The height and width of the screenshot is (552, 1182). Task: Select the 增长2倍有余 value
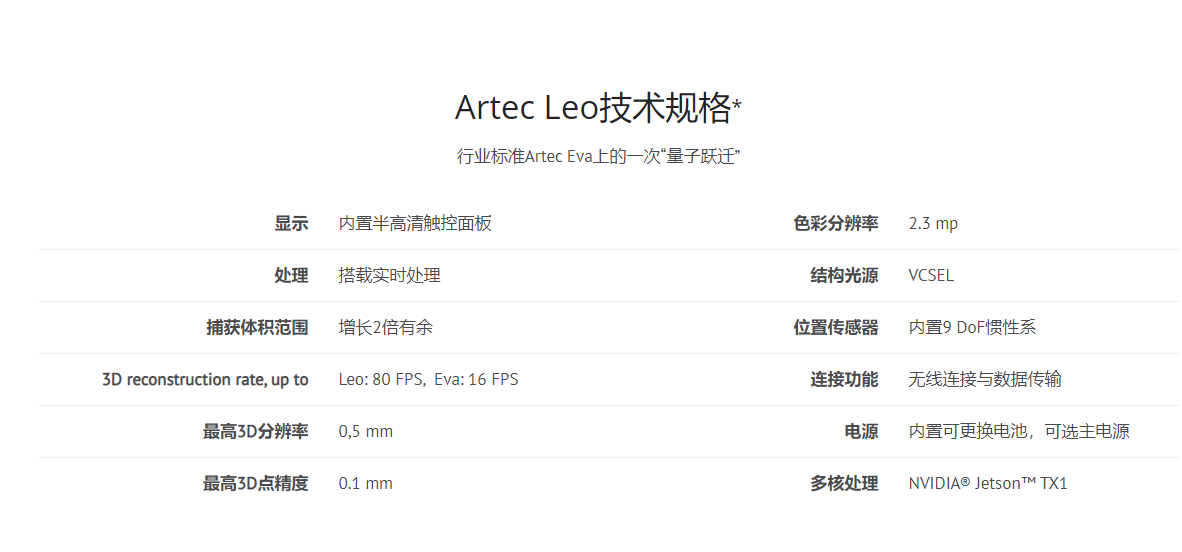point(386,327)
